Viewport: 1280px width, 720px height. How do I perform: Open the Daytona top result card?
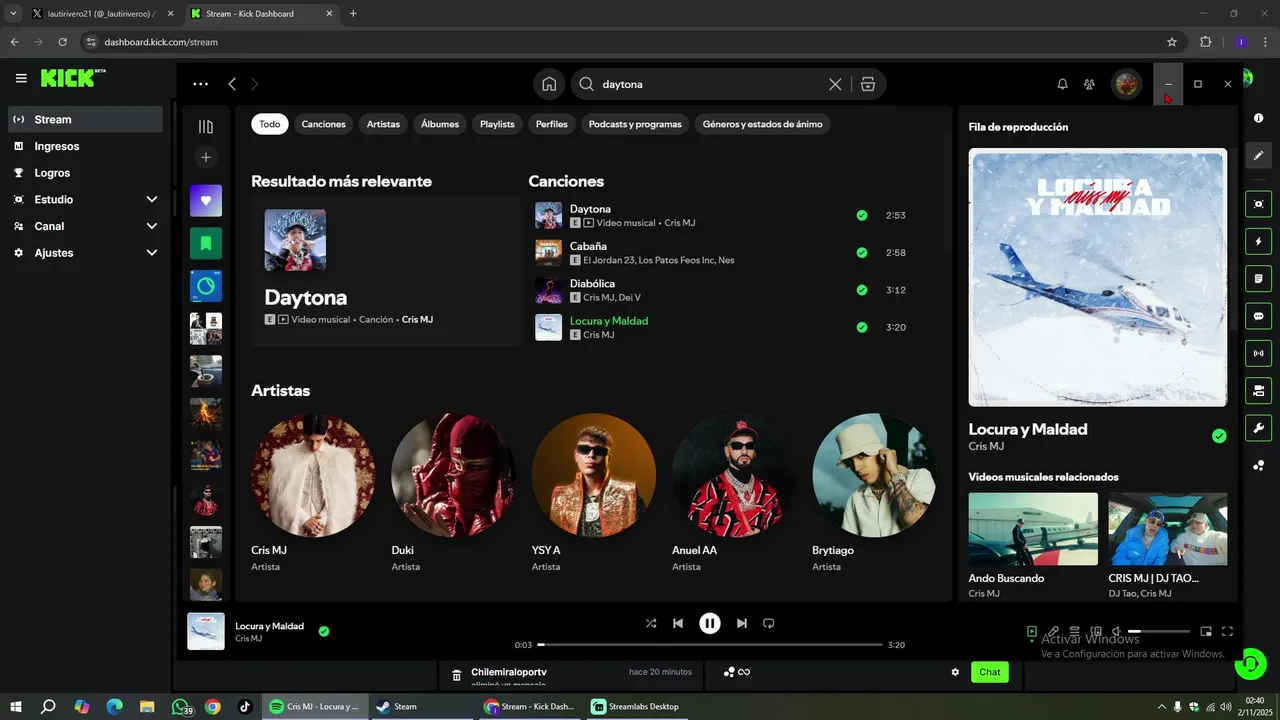pyautogui.click(x=386, y=273)
